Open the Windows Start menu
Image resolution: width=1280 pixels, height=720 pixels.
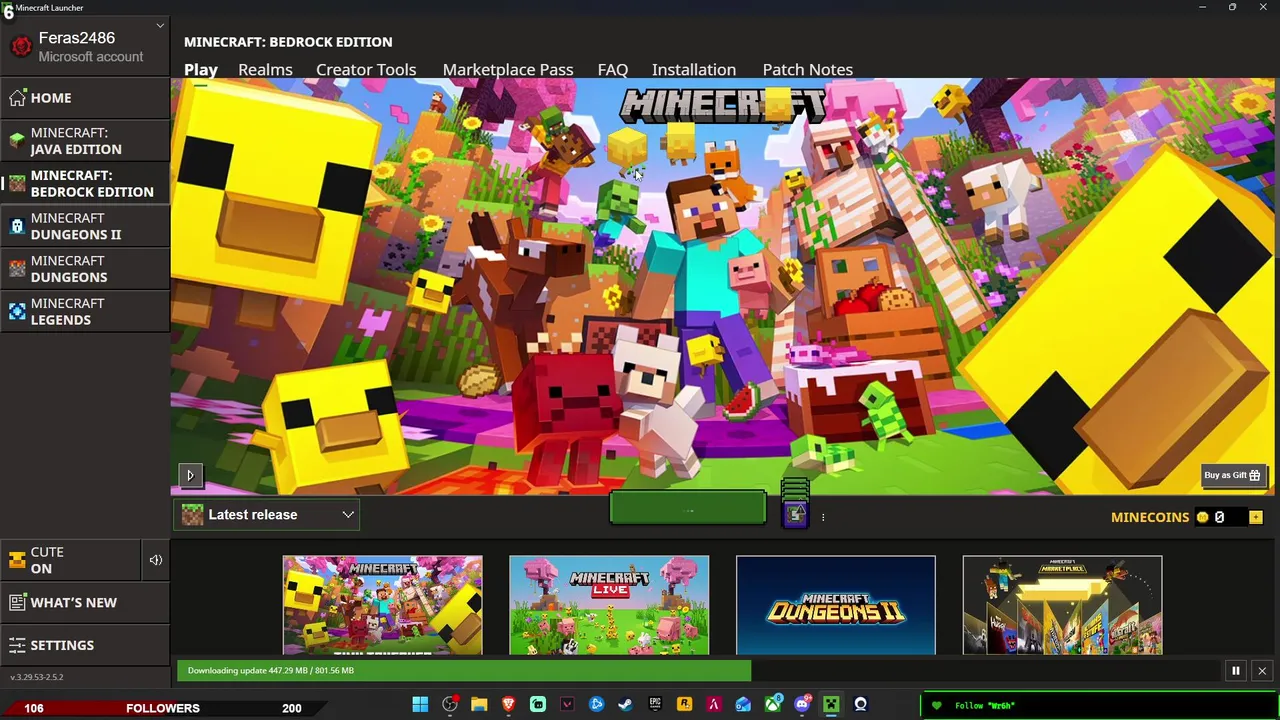[x=420, y=705]
